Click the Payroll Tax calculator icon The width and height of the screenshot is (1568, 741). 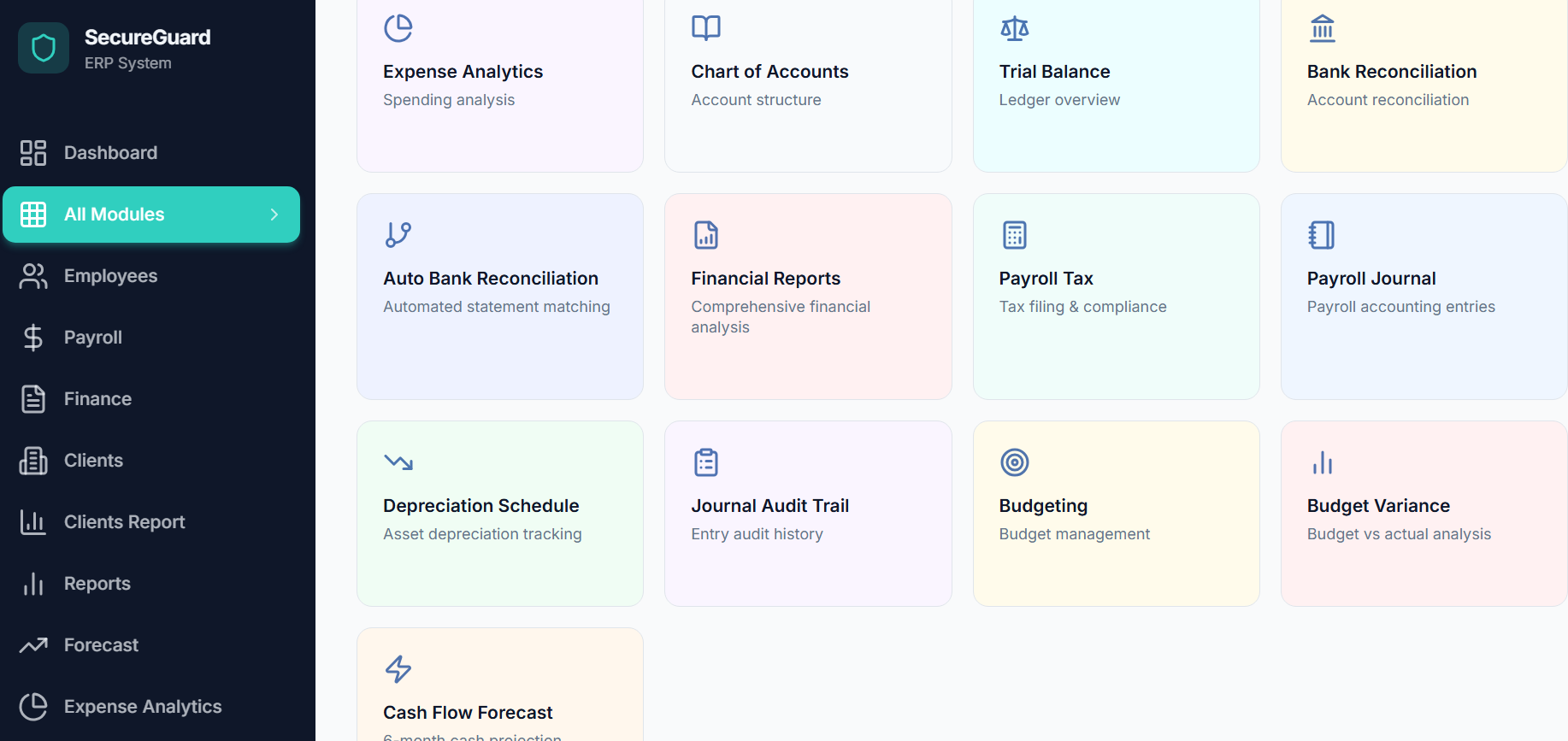(1015, 235)
